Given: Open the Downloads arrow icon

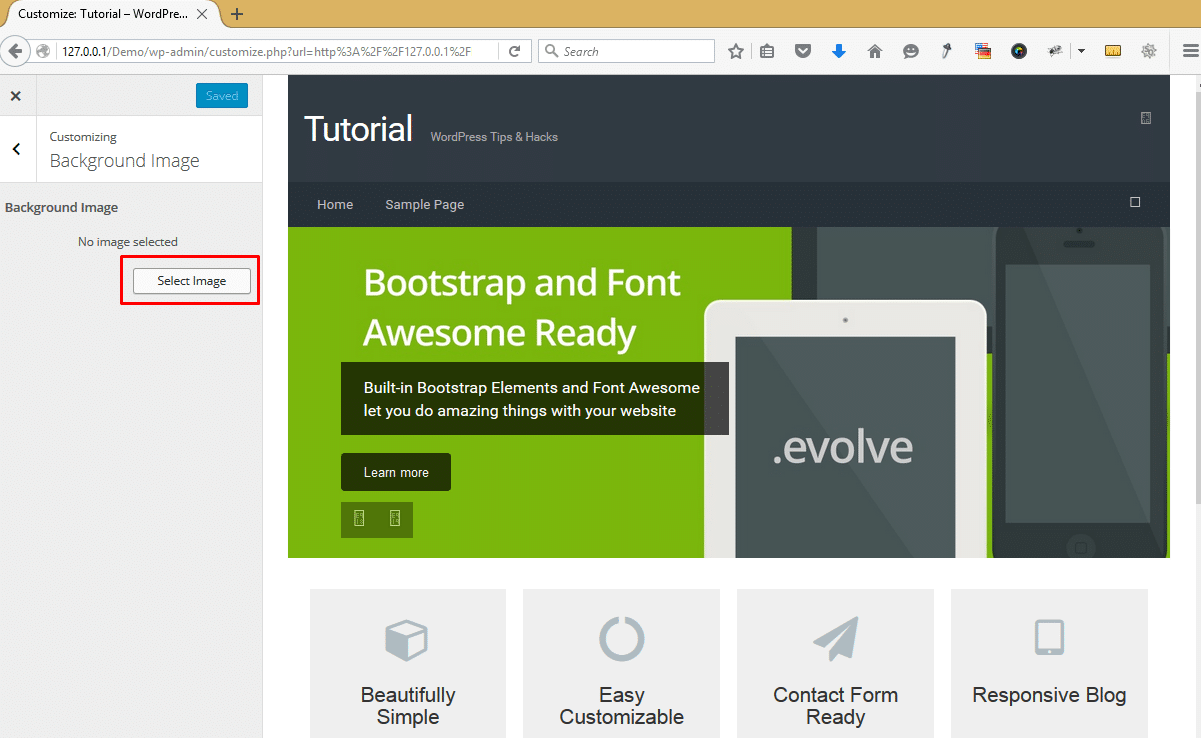Looking at the screenshot, I should click(839, 51).
